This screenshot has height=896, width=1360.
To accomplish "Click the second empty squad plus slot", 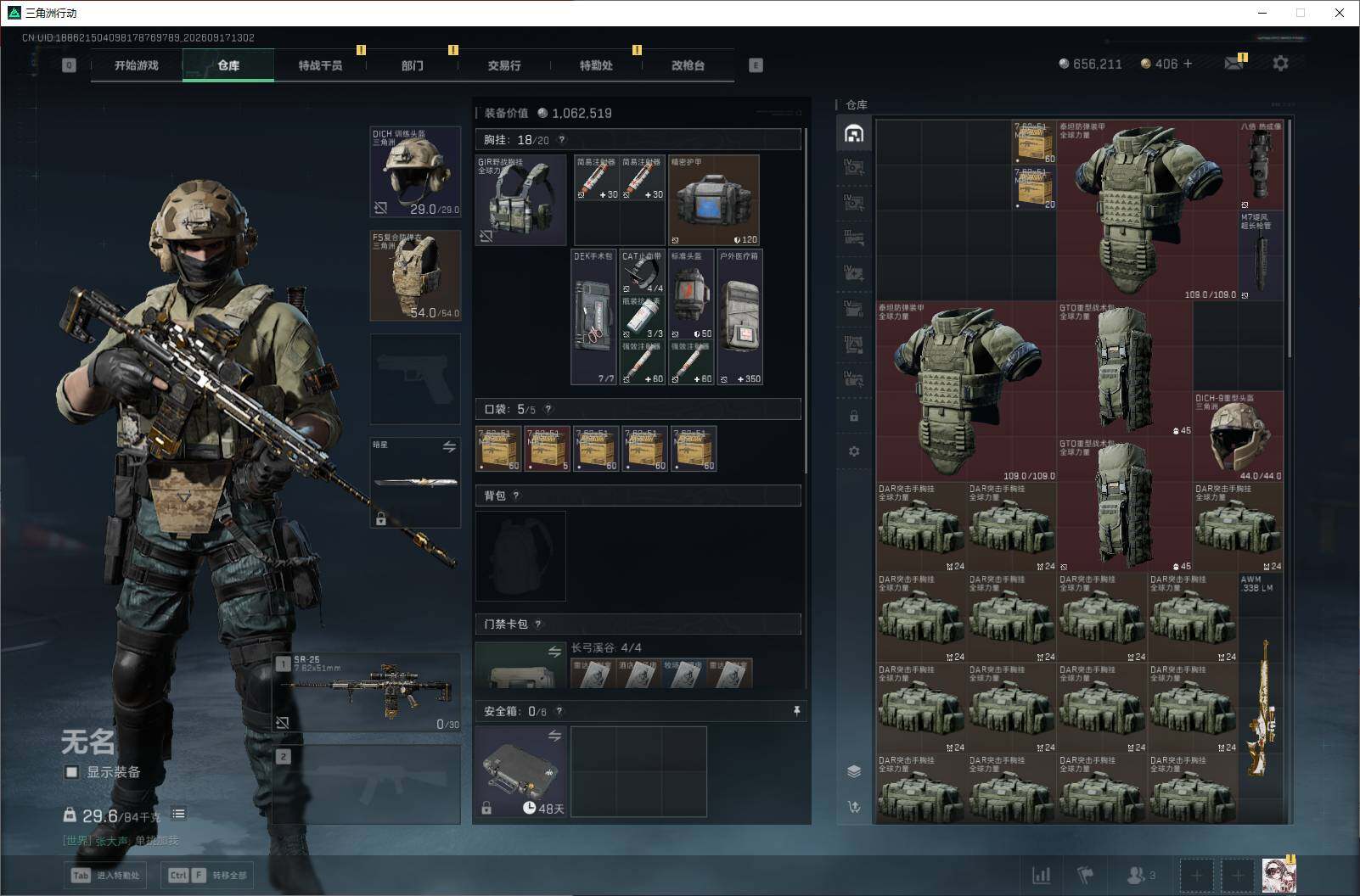I will 1238,875.
